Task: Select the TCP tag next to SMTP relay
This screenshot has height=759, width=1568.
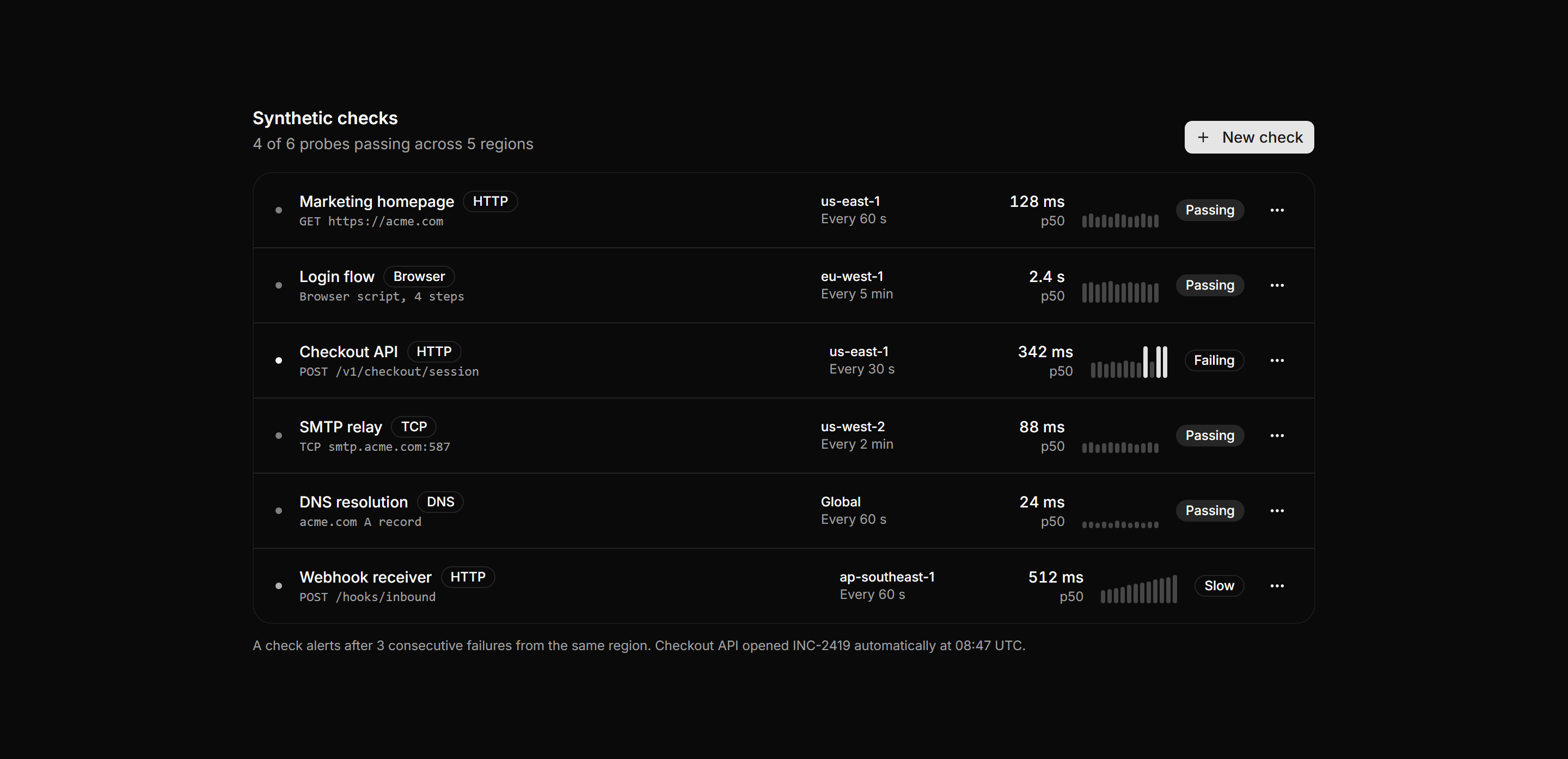Action: (414, 427)
